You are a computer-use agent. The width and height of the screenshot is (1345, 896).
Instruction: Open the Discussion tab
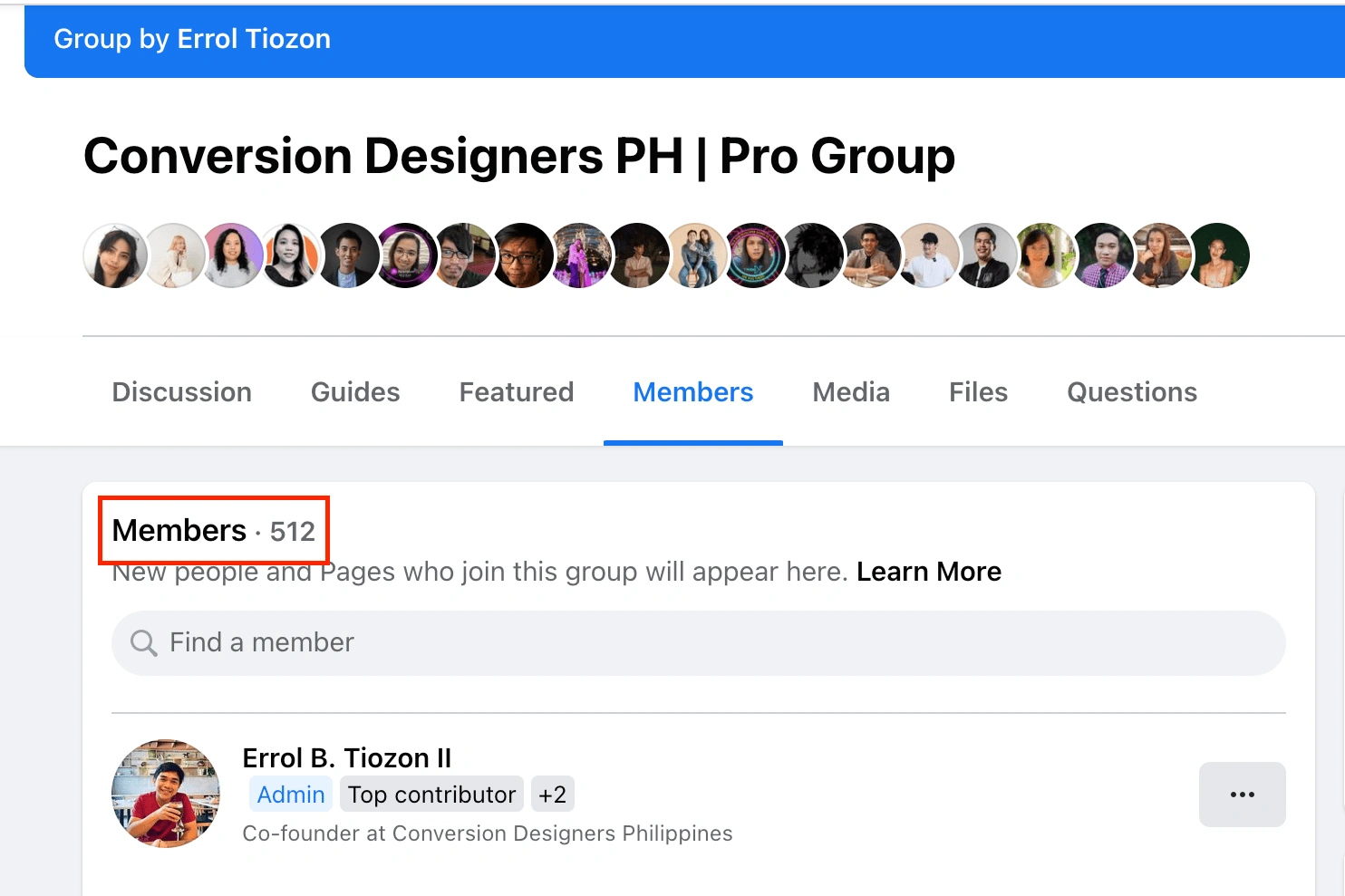pos(181,392)
